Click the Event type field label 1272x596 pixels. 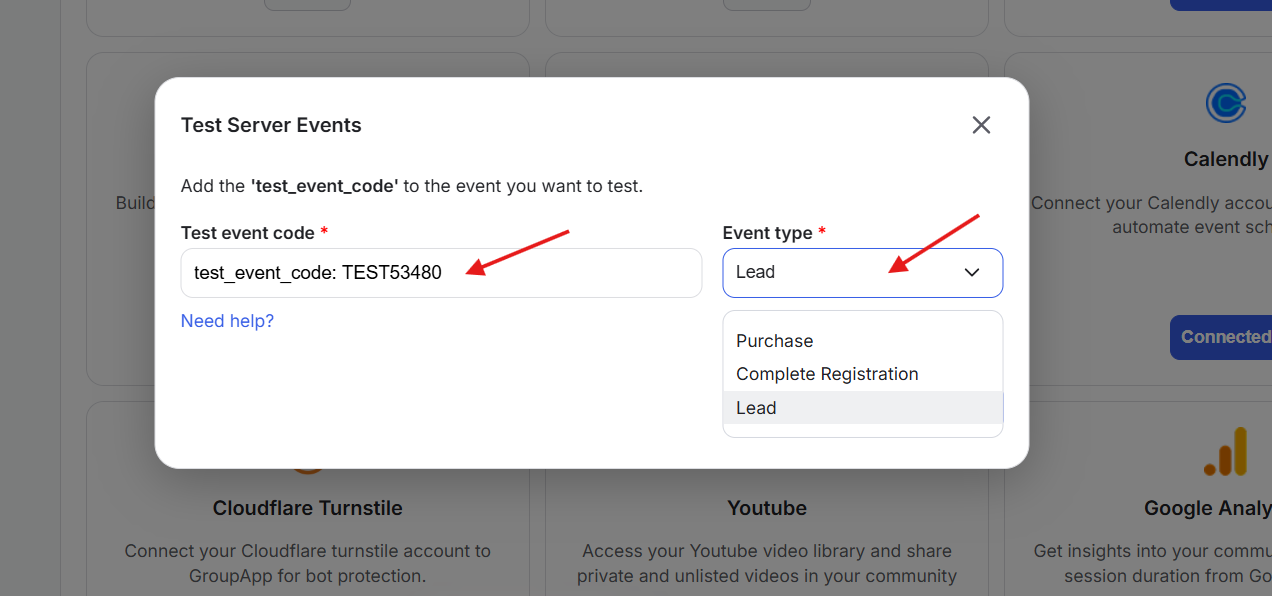click(767, 233)
